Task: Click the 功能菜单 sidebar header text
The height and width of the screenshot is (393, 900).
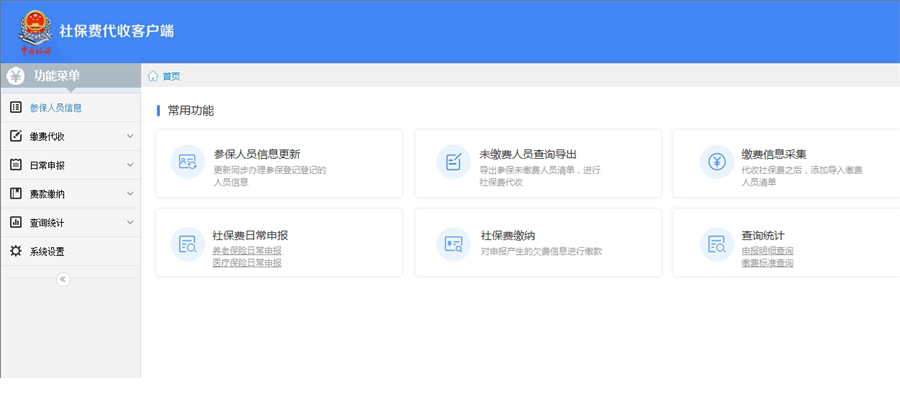Action: coord(57,76)
